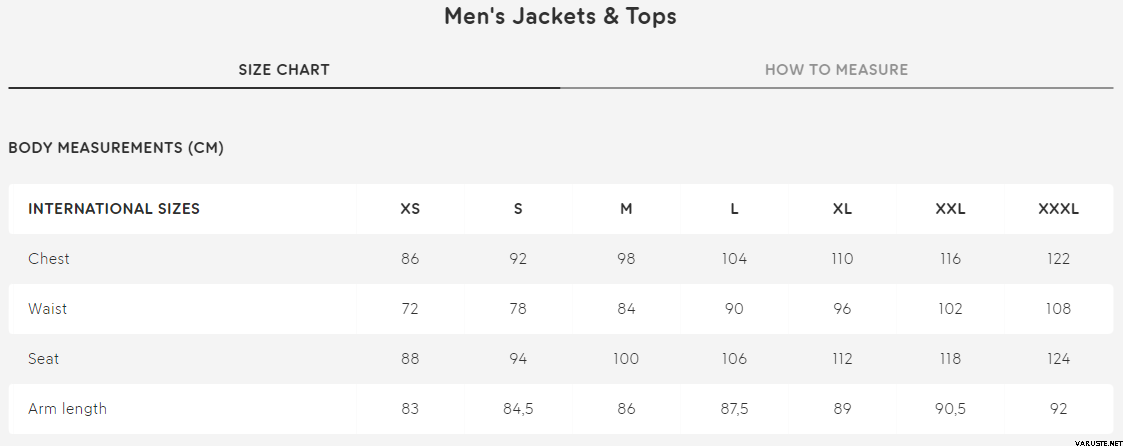Click seat value 124 for size XXXL
Image resolution: width=1123 pixels, height=446 pixels.
coord(1058,359)
